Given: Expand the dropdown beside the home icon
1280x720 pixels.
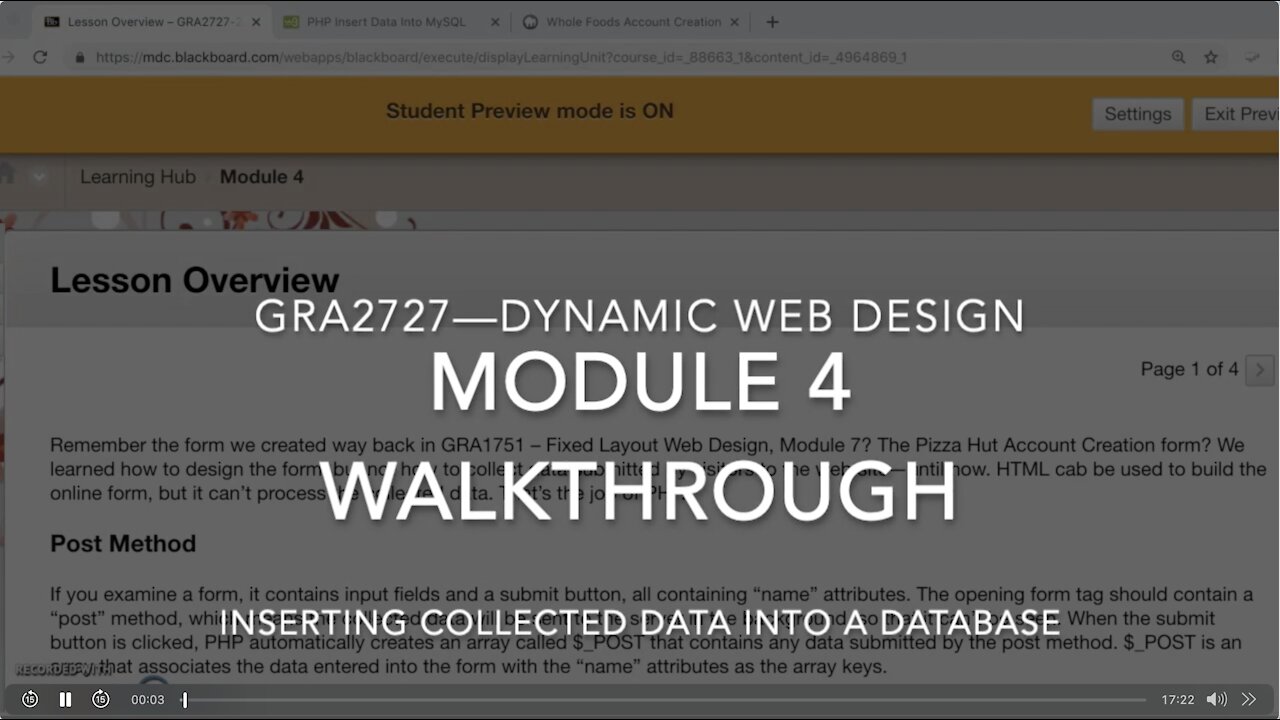Looking at the screenshot, I should tap(39, 177).
